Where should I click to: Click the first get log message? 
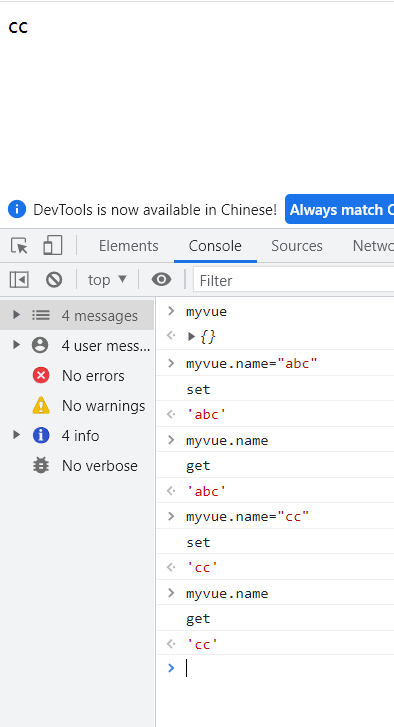click(198, 466)
